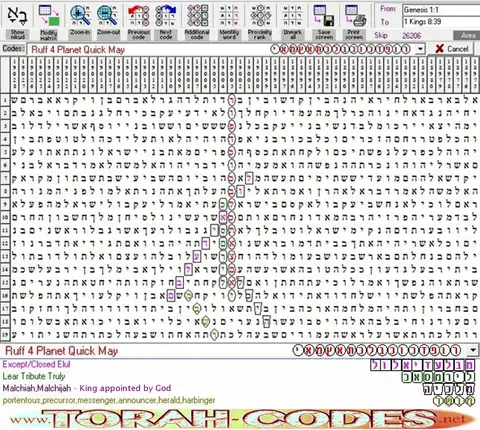This screenshot has width=480, height=430.
Task: Click the From field showing Genesis 1:1
Action: pyautogui.click(x=441, y=10)
